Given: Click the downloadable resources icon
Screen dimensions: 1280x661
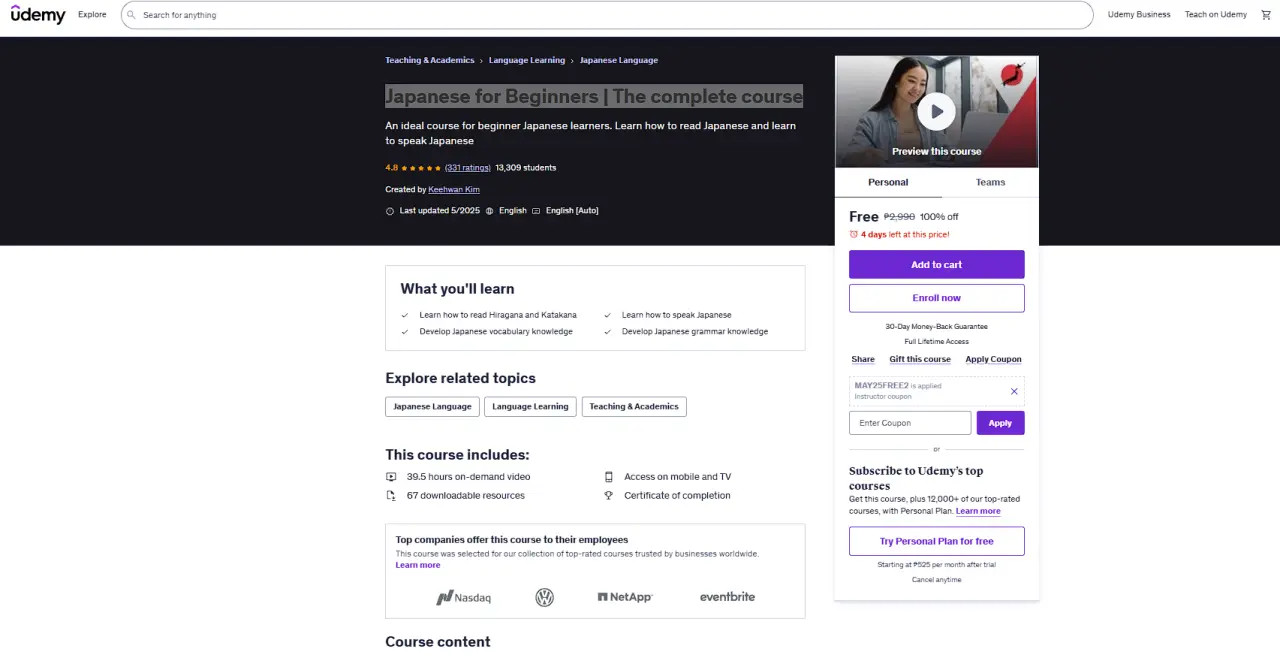Looking at the screenshot, I should 392,495.
